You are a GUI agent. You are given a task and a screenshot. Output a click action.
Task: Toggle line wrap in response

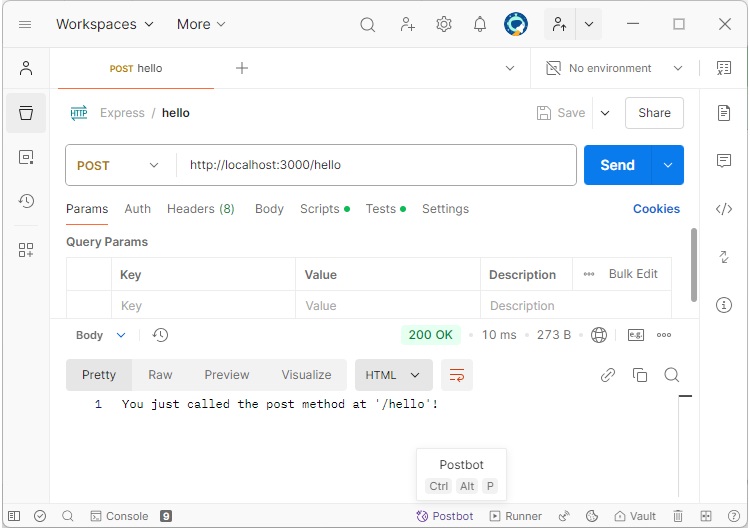pyautogui.click(x=457, y=375)
